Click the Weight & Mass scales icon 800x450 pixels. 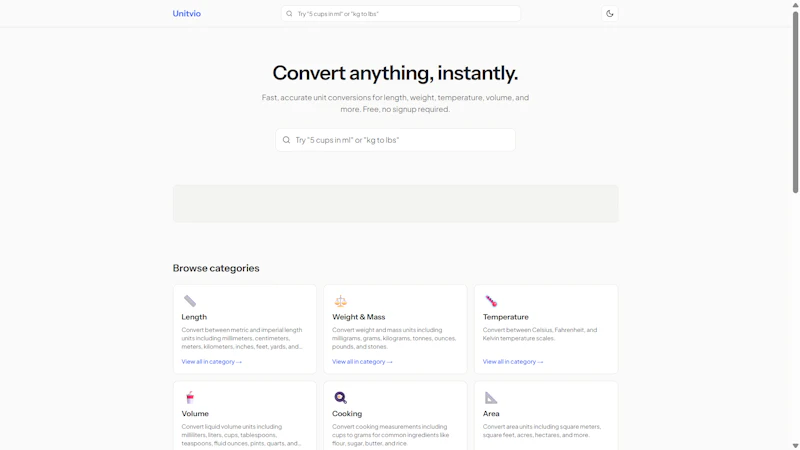[x=340, y=301]
